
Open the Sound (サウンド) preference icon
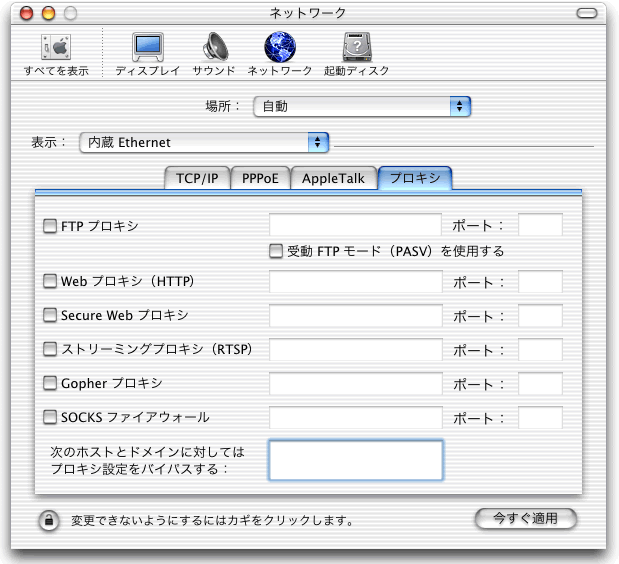click(x=214, y=48)
